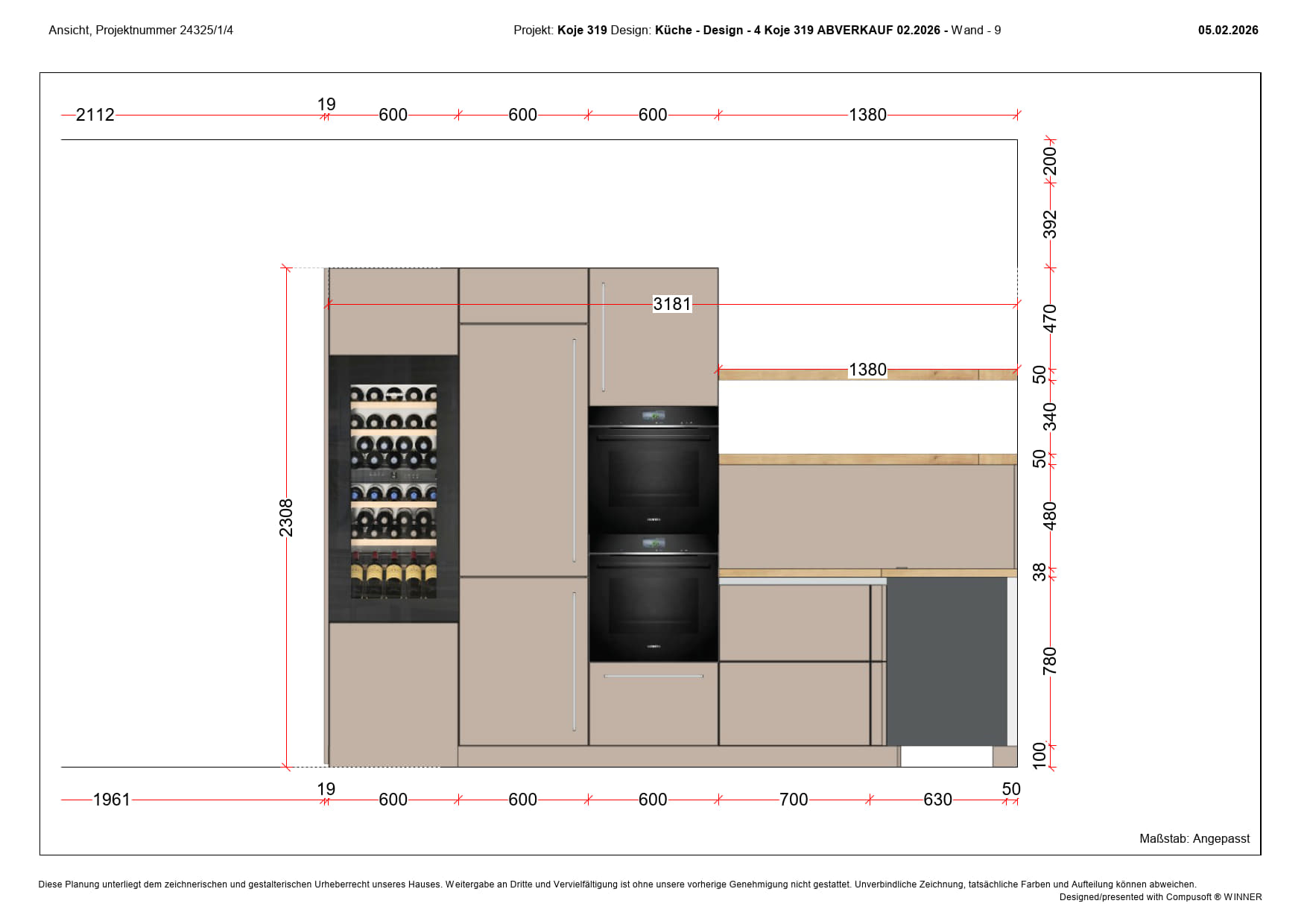Click the 'Ansicht, Projektnummer 24325/1/4' header text
This screenshot has width=1307, height=924.
[x=141, y=31]
